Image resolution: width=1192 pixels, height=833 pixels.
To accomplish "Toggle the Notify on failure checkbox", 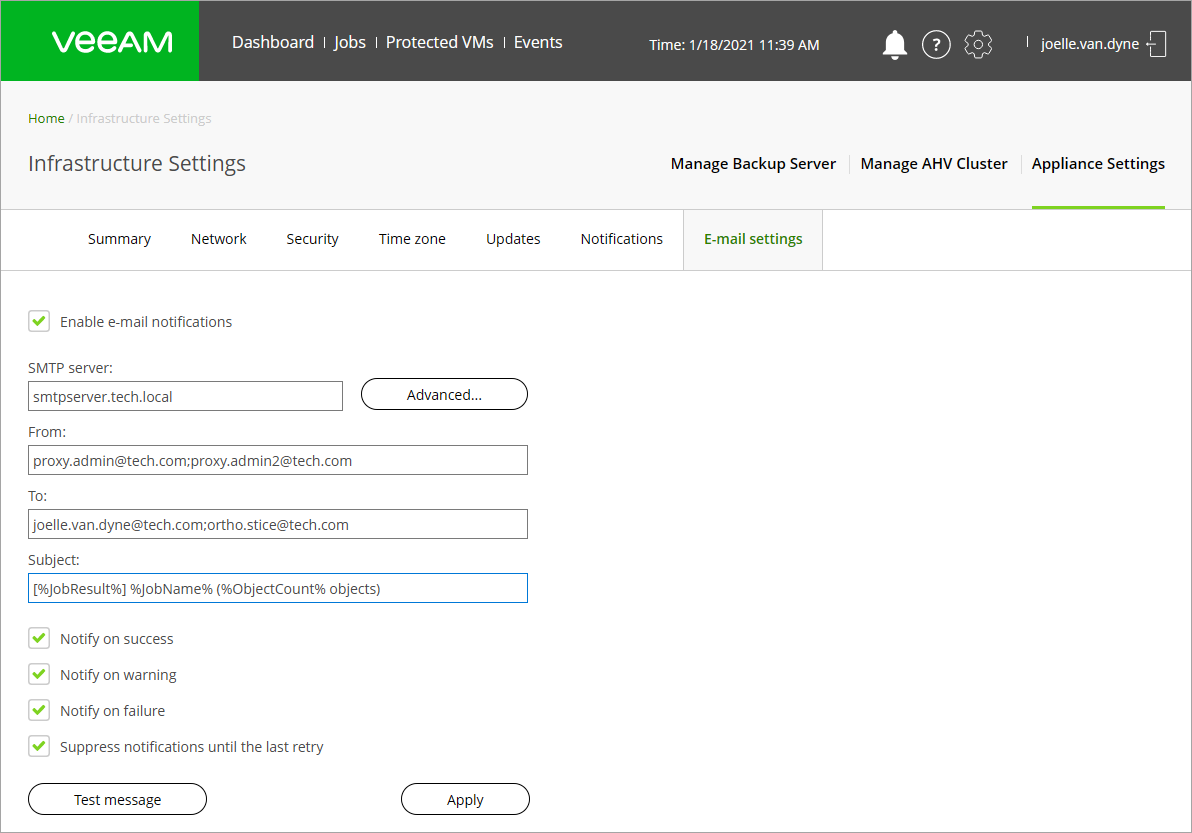I will pyautogui.click(x=39, y=711).
